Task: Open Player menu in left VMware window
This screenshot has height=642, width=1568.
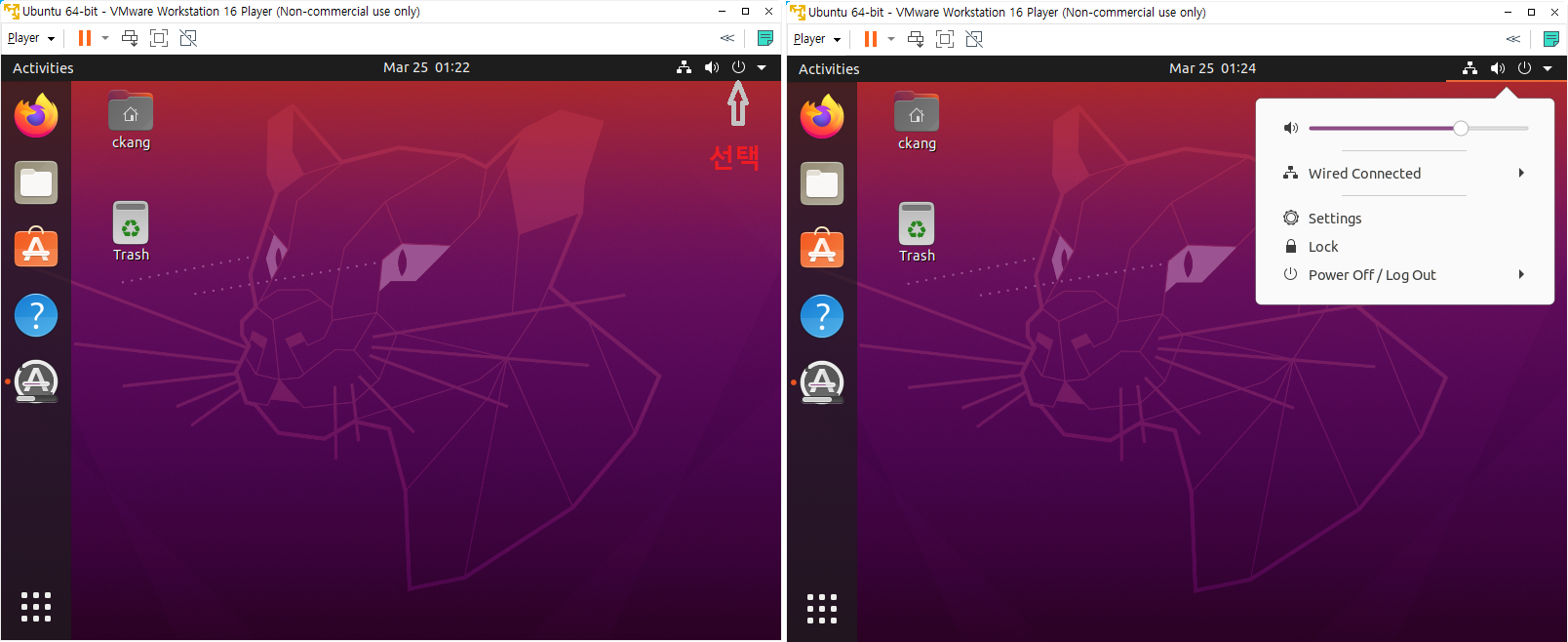Action: 31,38
